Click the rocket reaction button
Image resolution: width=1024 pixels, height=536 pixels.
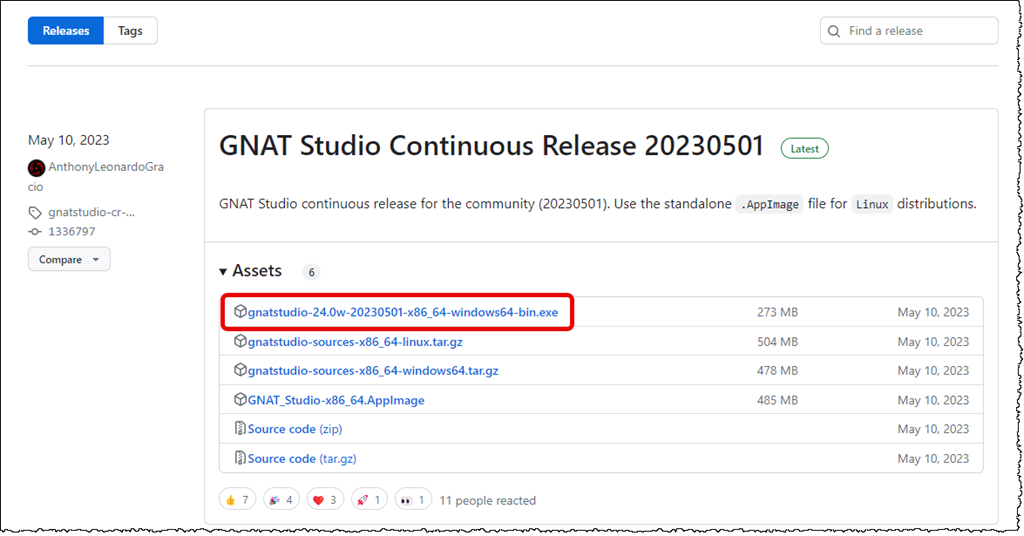point(369,499)
